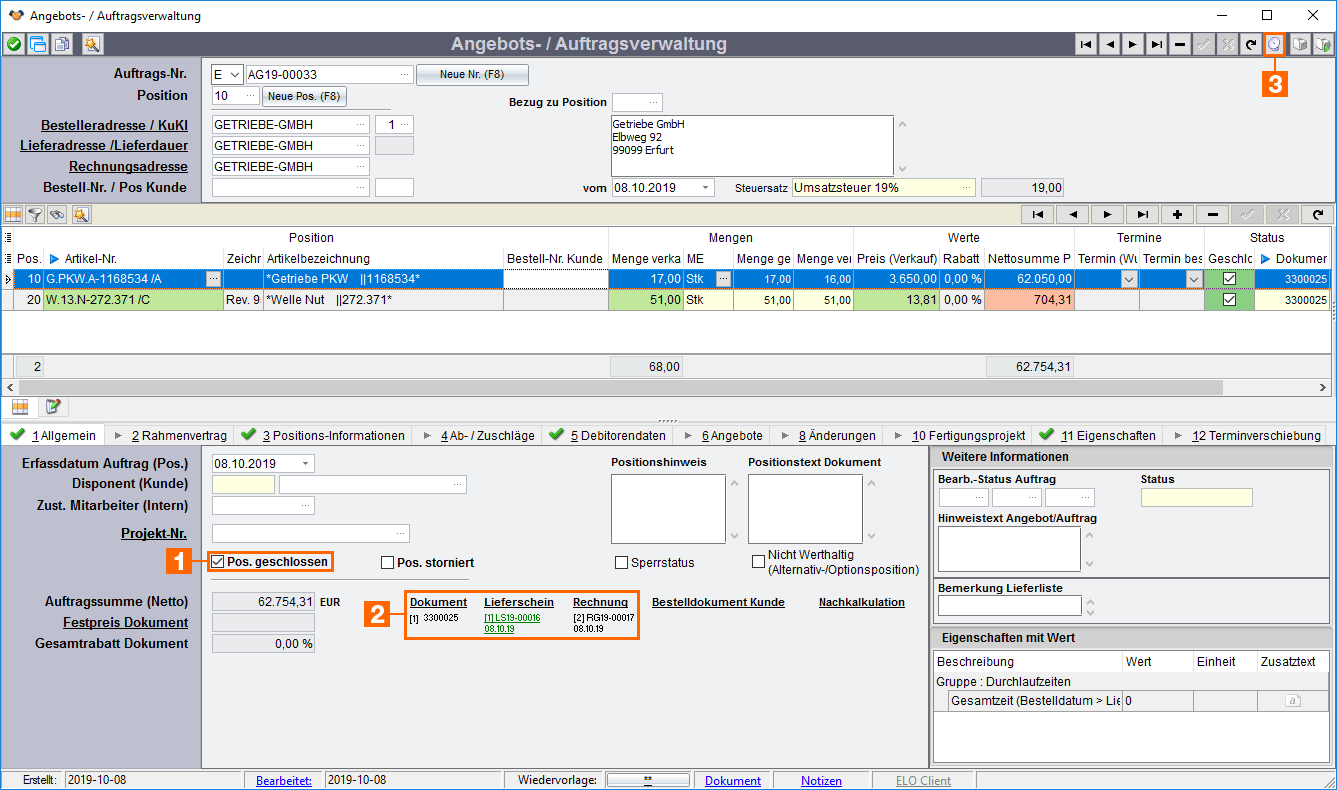
Task: Open Termin (Wunsch) dropdown in row 10
Action: click(1130, 280)
